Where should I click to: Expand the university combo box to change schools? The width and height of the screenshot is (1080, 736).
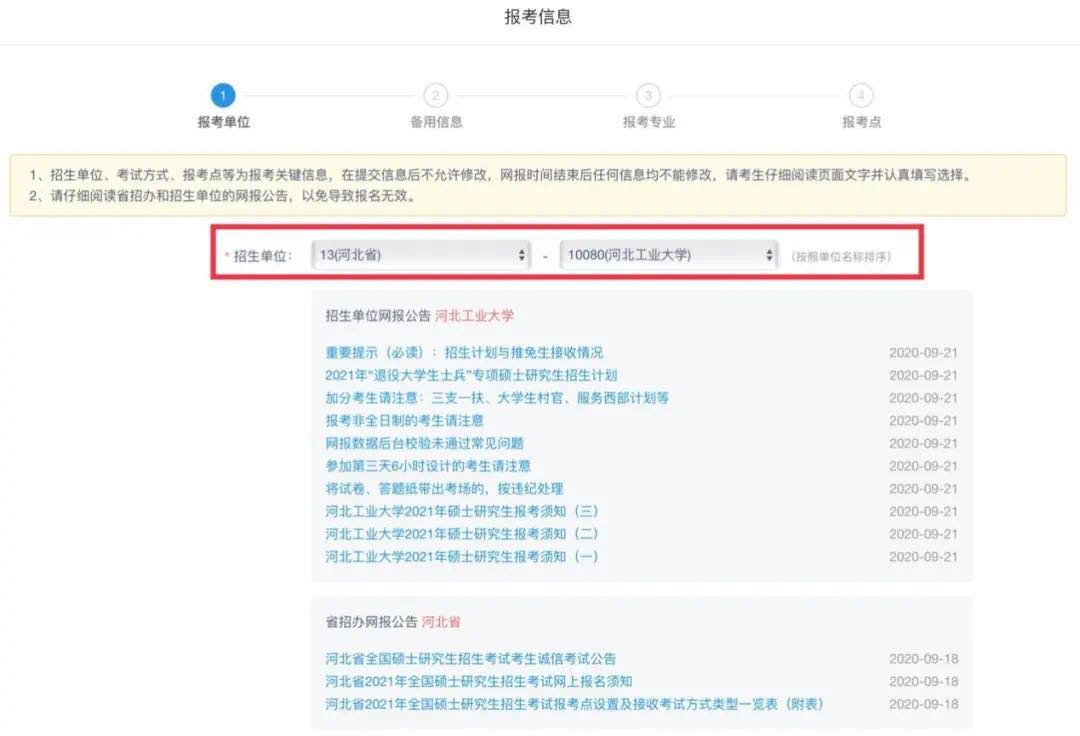click(668, 255)
